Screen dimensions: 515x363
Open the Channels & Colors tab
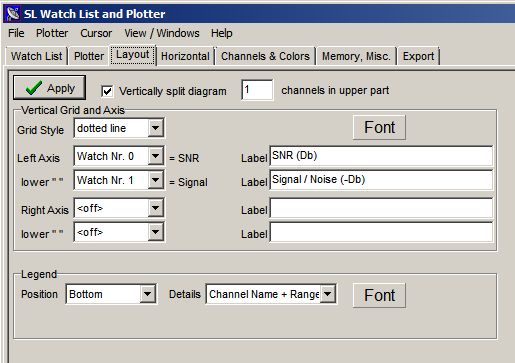click(x=265, y=56)
